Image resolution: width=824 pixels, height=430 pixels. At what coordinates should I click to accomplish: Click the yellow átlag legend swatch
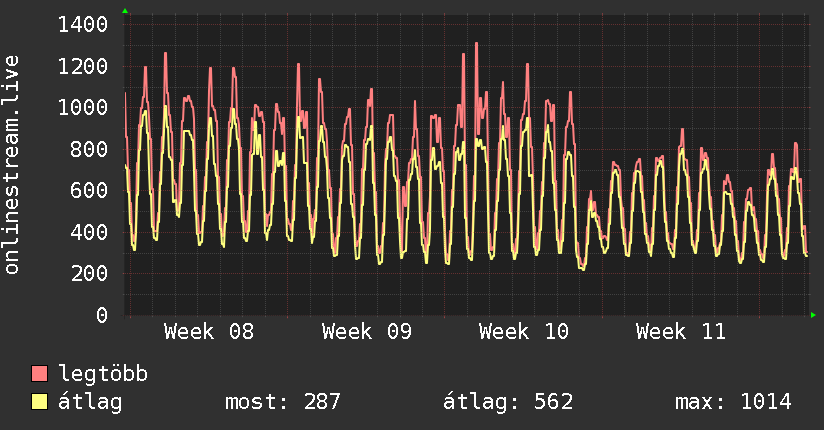pyautogui.click(x=39, y=402)
